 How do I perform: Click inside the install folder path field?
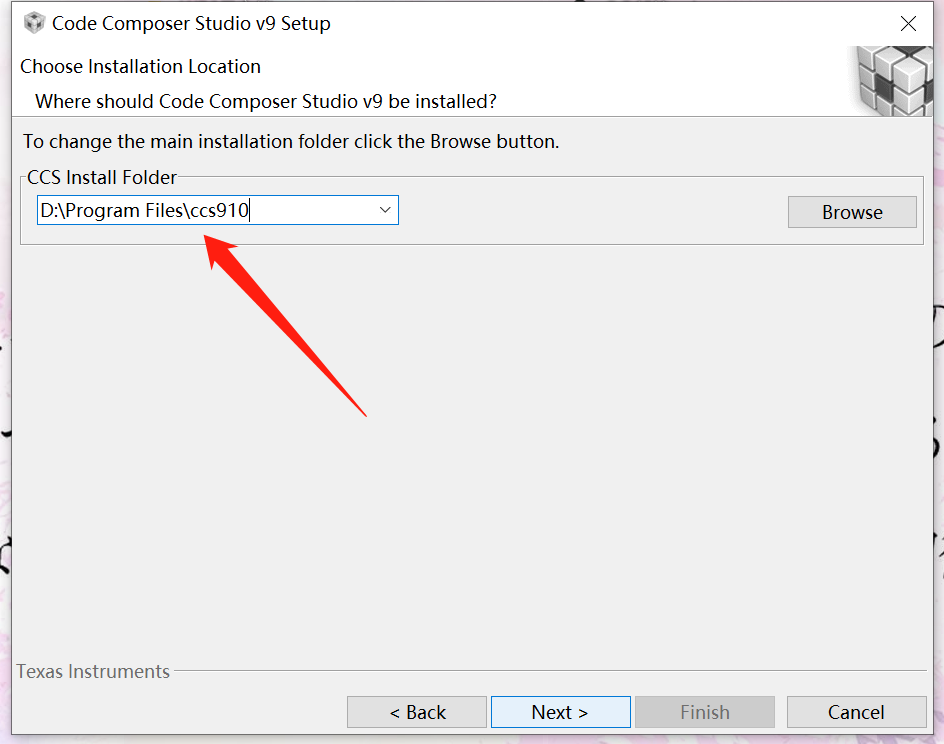pyautogui.click(x=200, y=210)
